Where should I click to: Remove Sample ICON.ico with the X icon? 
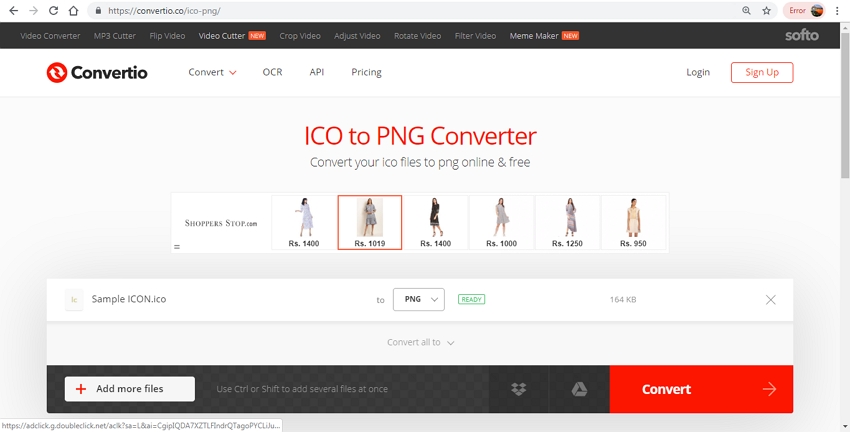(x=770, y=299)
